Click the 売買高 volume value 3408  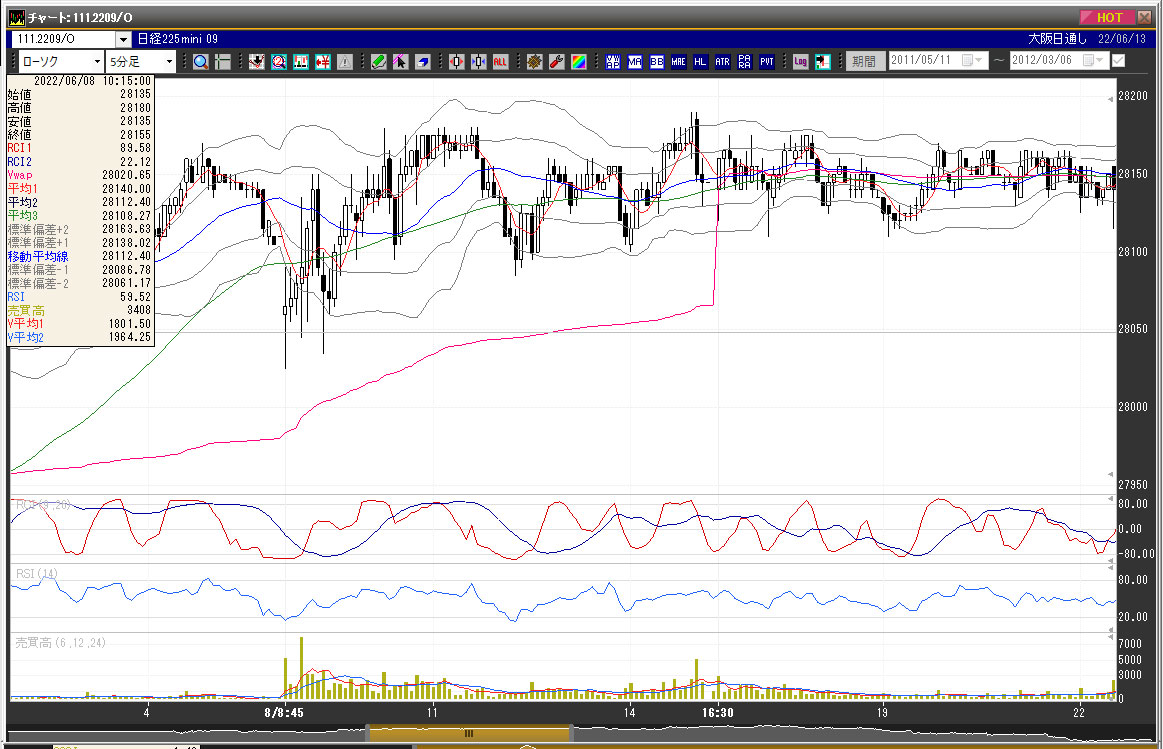pyautogui.click(x=139, y=310)
